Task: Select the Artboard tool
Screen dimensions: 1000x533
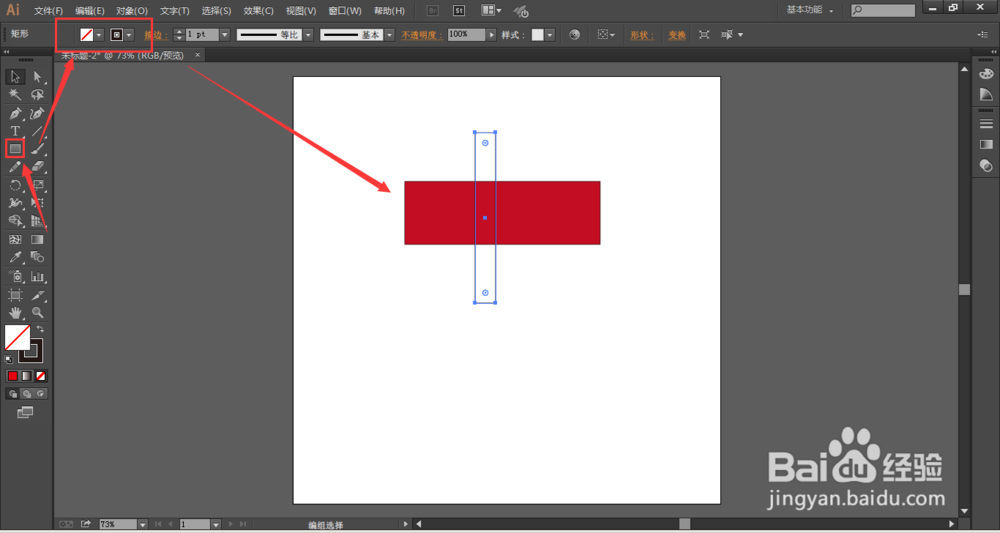Action: 15,295
